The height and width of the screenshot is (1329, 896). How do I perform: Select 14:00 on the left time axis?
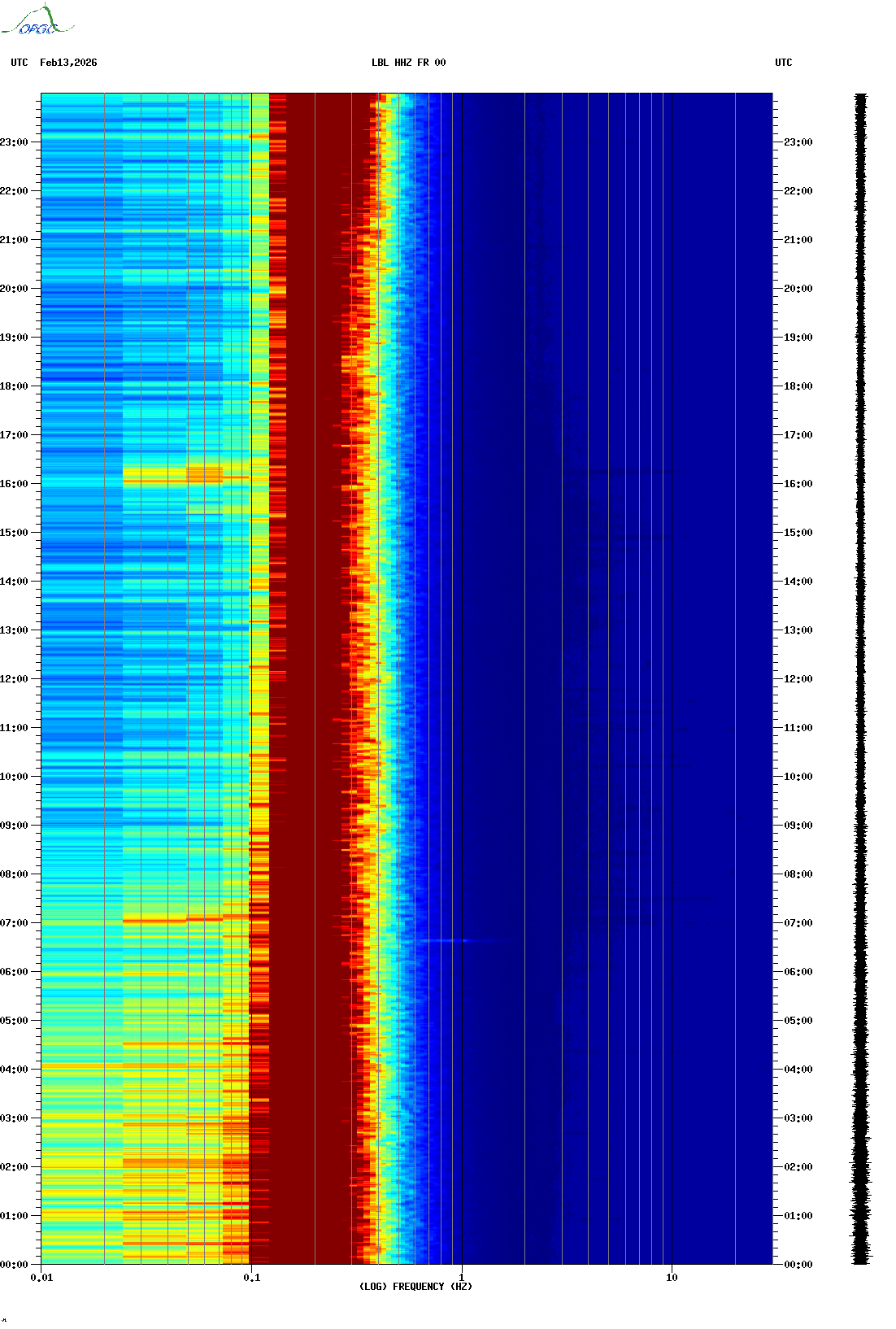tap(14, 582)
